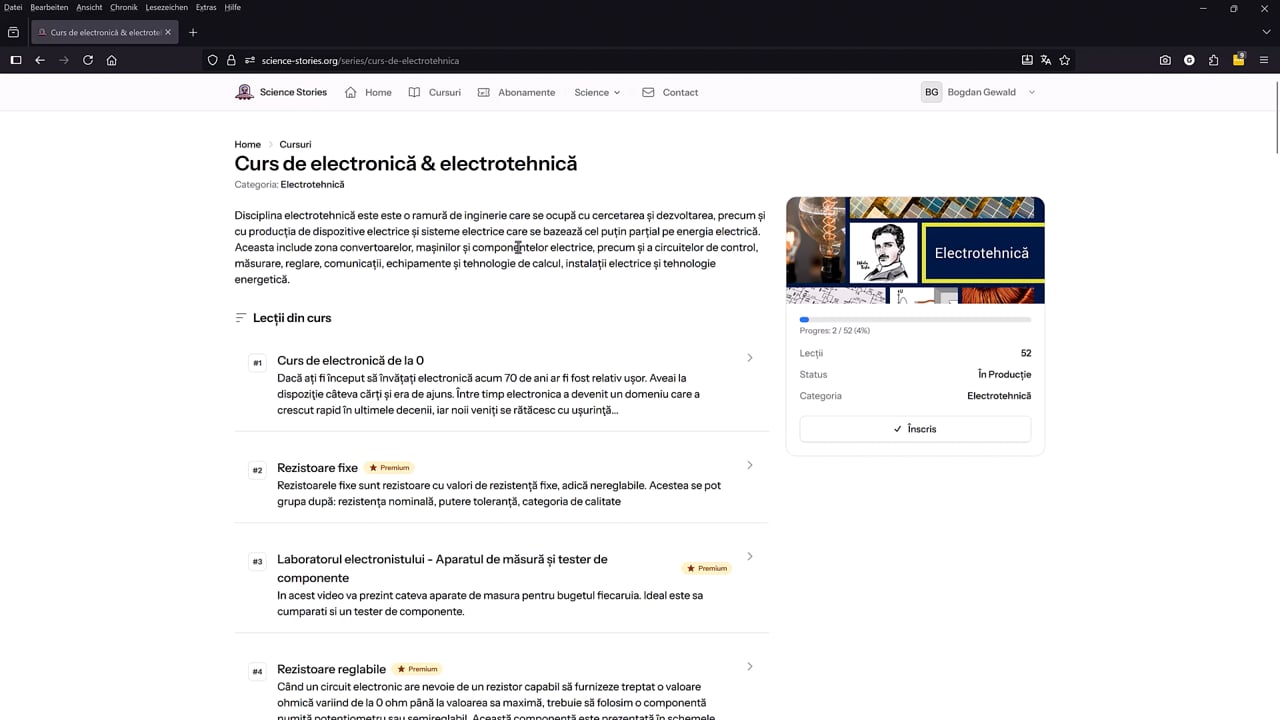Open a new browser tab
Screen dimensions: 1280x720
[x=193, y=32]
